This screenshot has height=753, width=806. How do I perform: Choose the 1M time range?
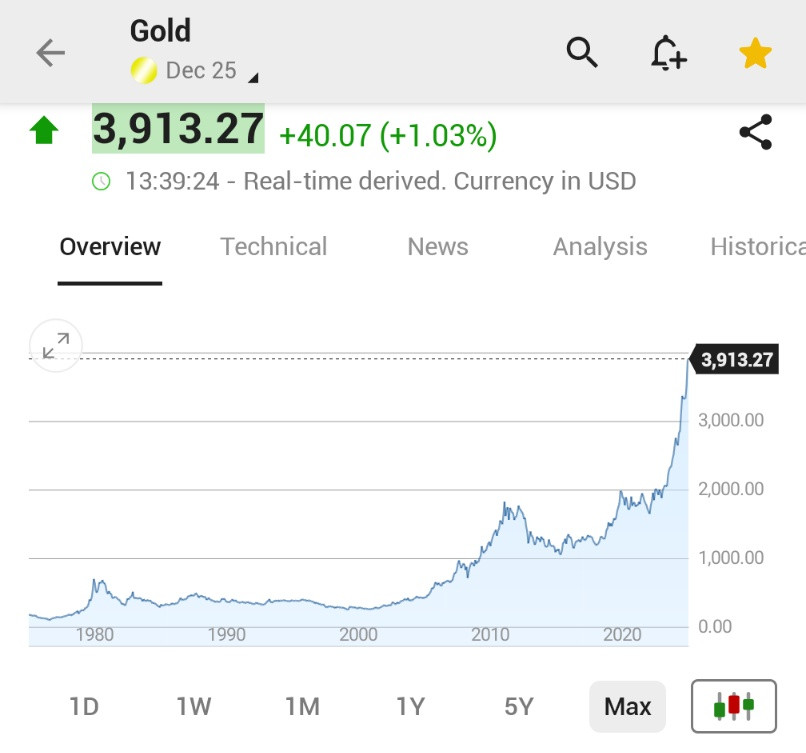tap(302, 707)
